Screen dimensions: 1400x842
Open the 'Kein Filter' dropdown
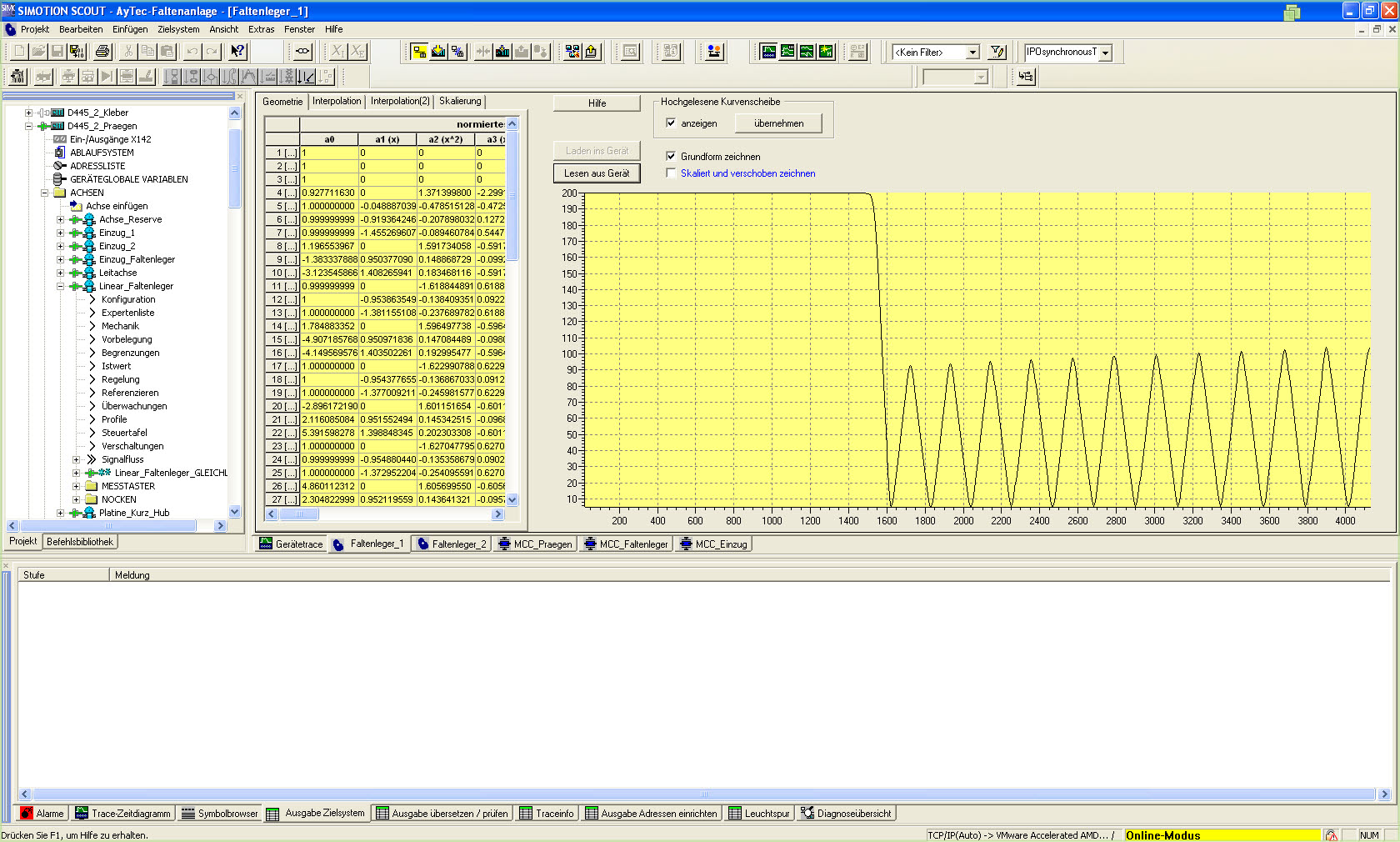pos(972,53)
